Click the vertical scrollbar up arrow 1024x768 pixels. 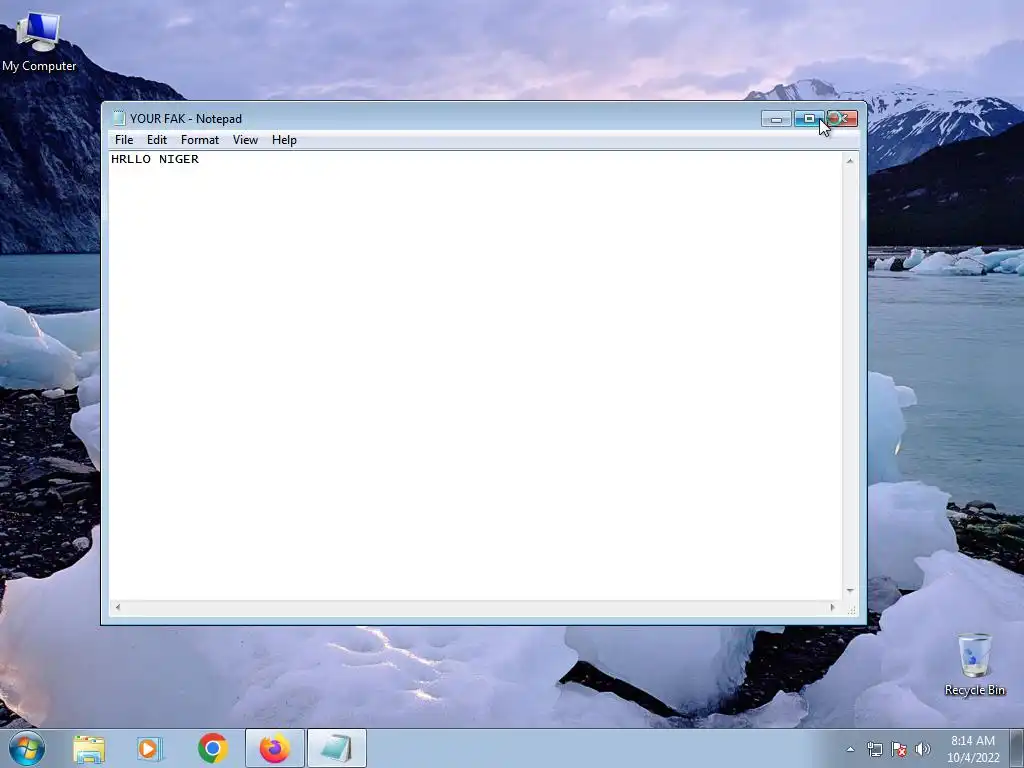(850, 160)
